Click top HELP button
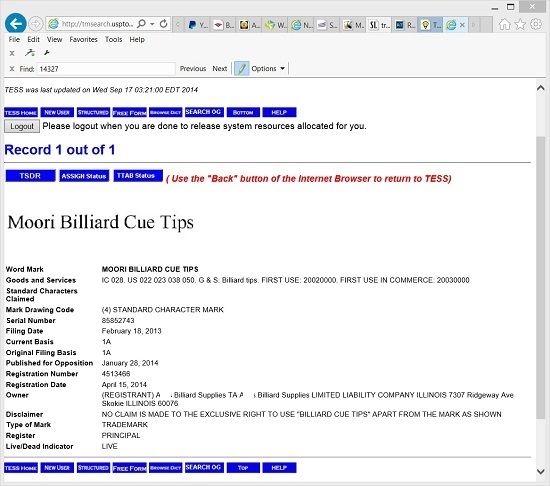This screenshot has width=550, height=486. coord(279,112)
